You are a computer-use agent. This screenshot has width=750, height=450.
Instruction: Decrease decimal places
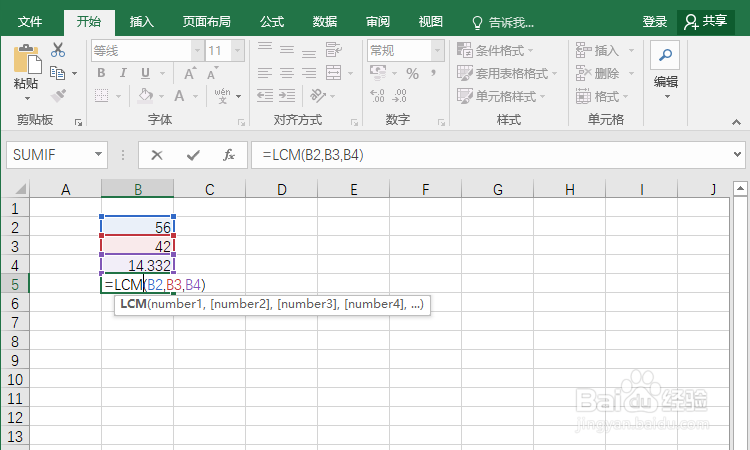coord(399,96)
